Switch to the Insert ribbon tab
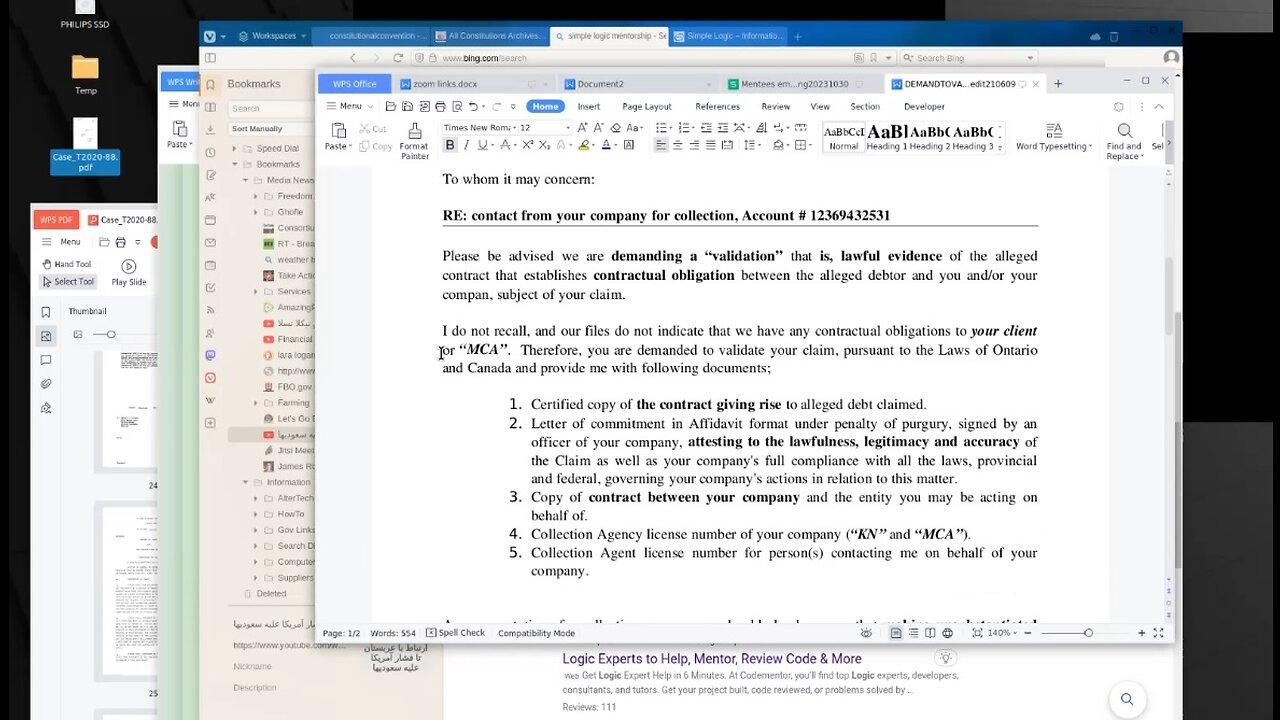The width and height of the screenshot is (1280, 720). (x=588, y=106)
